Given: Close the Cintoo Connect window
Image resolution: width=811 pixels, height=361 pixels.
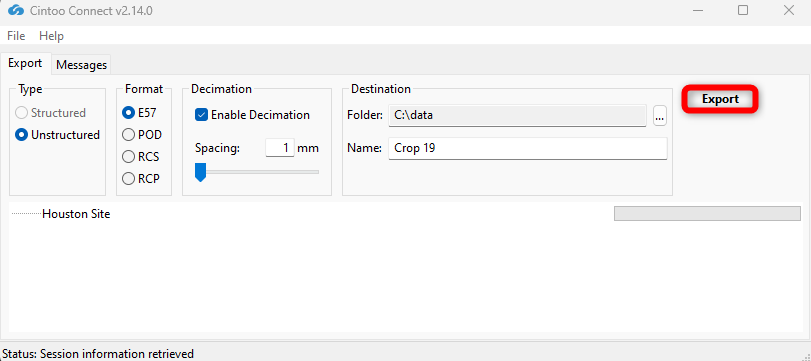Looking at the screenshot, I should tap(788, 10).
